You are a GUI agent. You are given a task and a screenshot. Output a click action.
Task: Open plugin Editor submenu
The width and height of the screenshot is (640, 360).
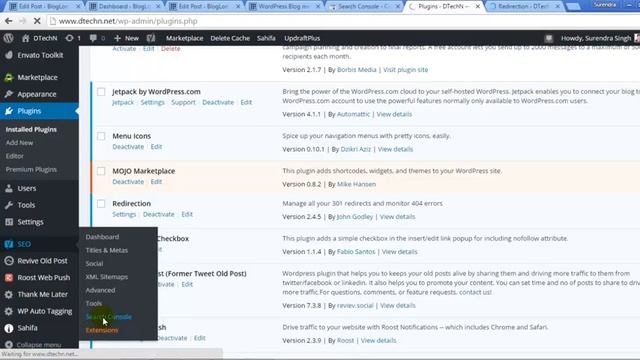point(15,156)
